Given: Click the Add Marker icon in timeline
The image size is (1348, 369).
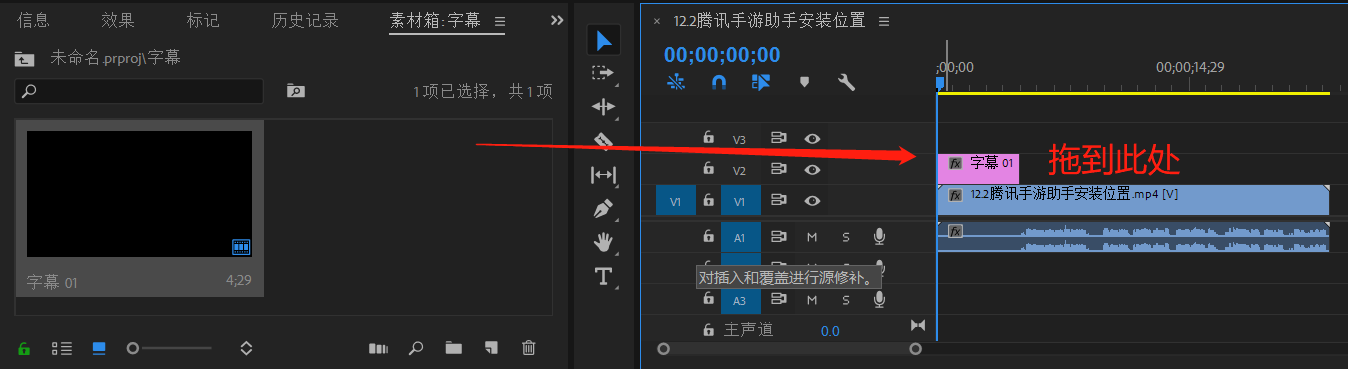Looking at the screenshot, I should [x=804, y=82].
